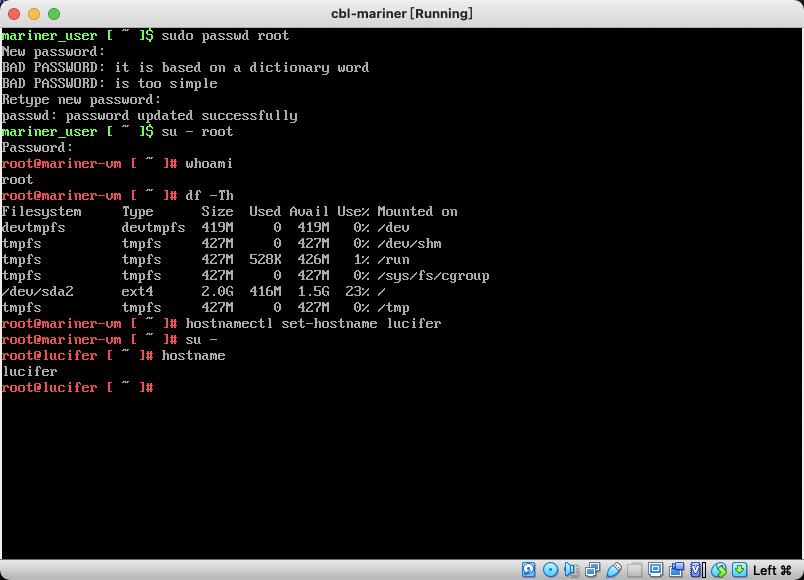Click the keyboard capture green arrow icon
The height and width of the screenshot is (580, 804).
[x=739, y=570]
